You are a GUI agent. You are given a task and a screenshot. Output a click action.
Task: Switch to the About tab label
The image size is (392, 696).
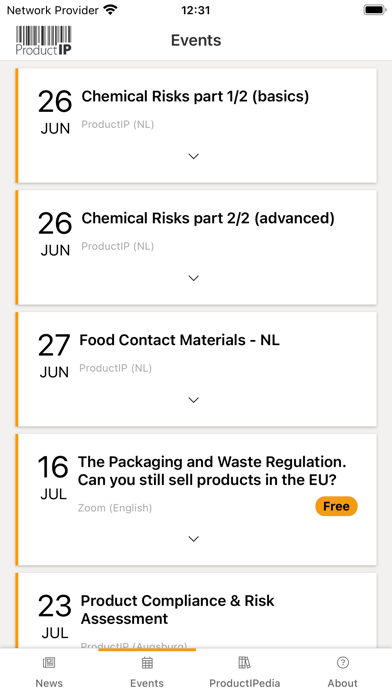coord(342,683)
